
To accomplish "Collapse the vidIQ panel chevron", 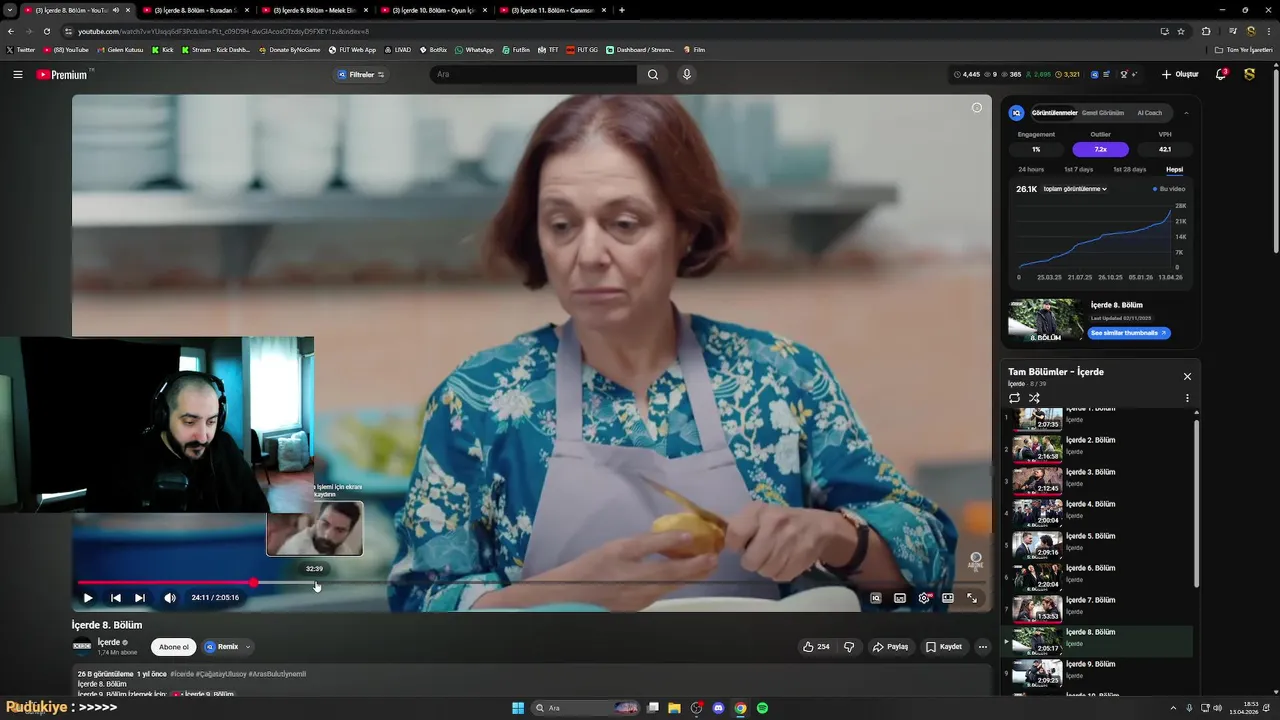I will tap(1186, 113).
